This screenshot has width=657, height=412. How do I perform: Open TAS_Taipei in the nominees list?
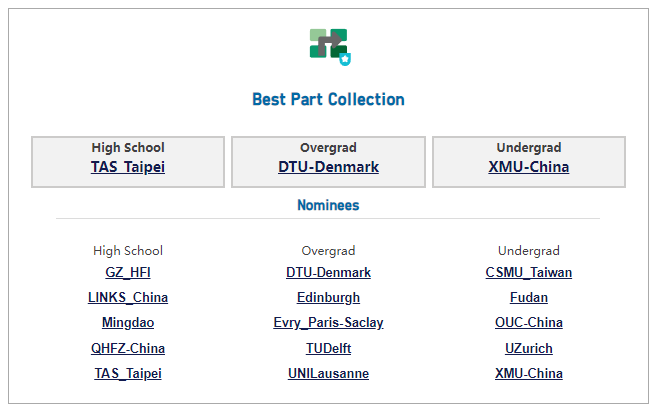(128, 373)
